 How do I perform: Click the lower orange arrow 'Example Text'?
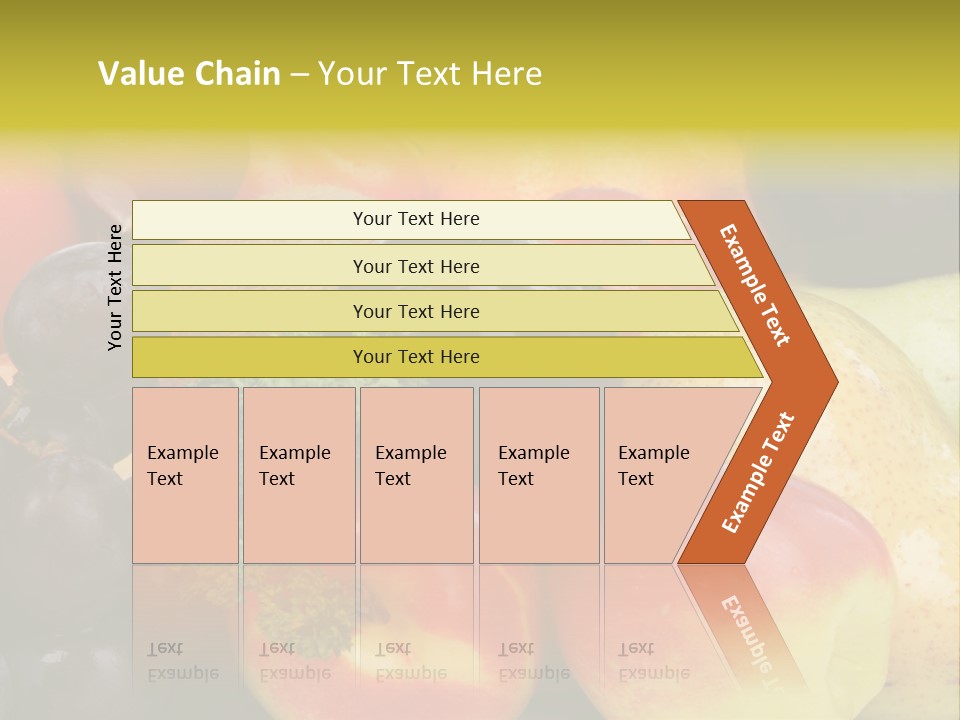[x=757, y=473]
